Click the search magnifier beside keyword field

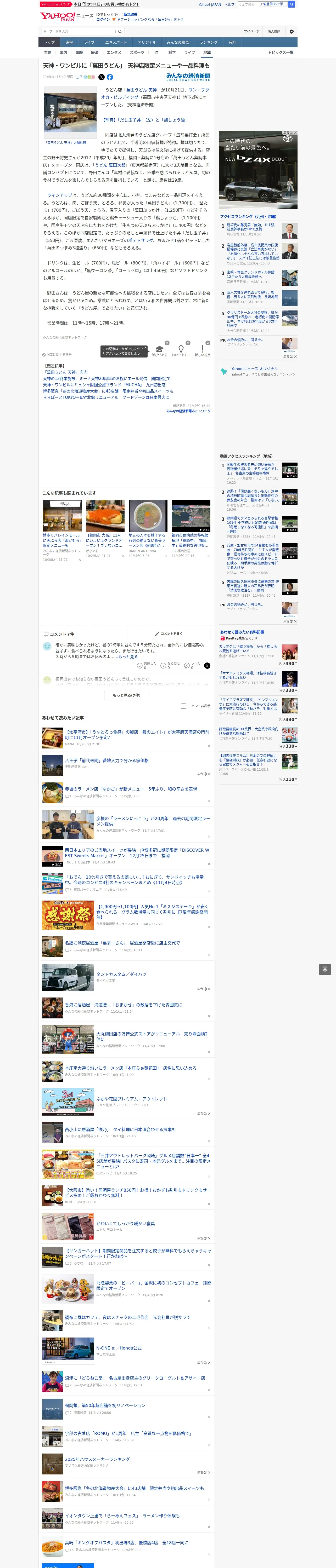[x=120, y=32]
